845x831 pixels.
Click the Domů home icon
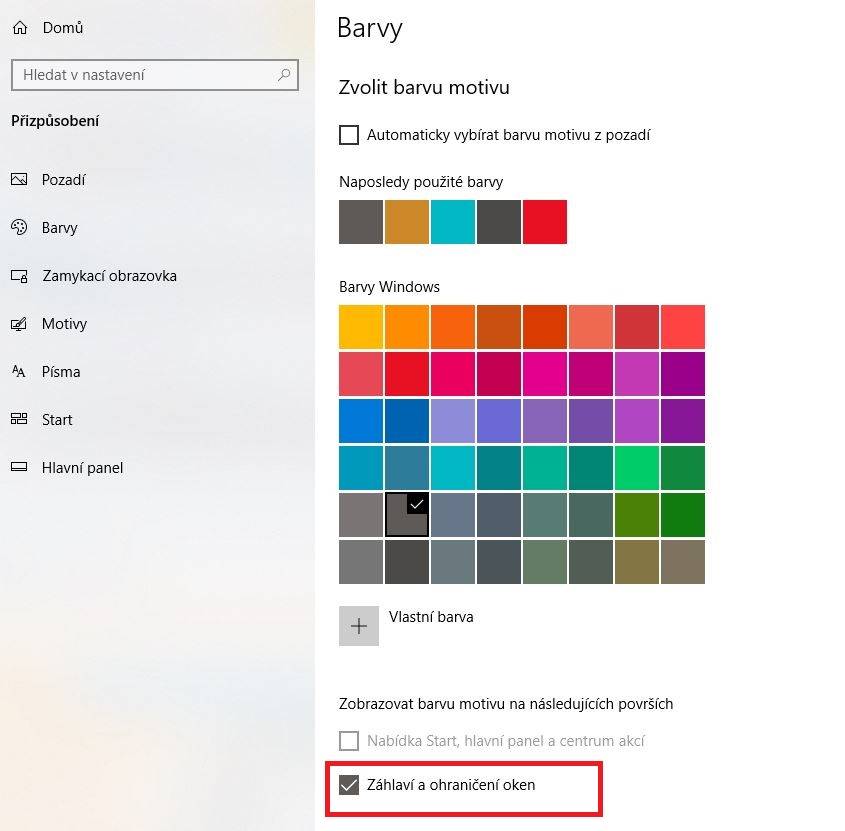20,27
